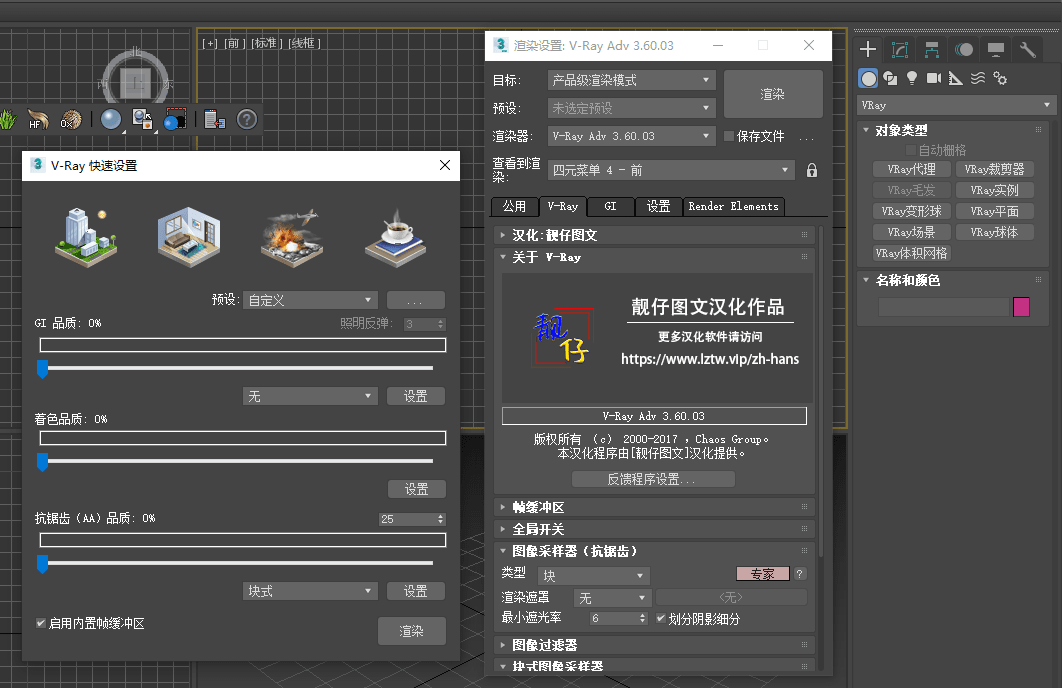This screenshot has height=688, width=1062.
Task: Expand the 图像过滤器 rollout
Action: 654,645
